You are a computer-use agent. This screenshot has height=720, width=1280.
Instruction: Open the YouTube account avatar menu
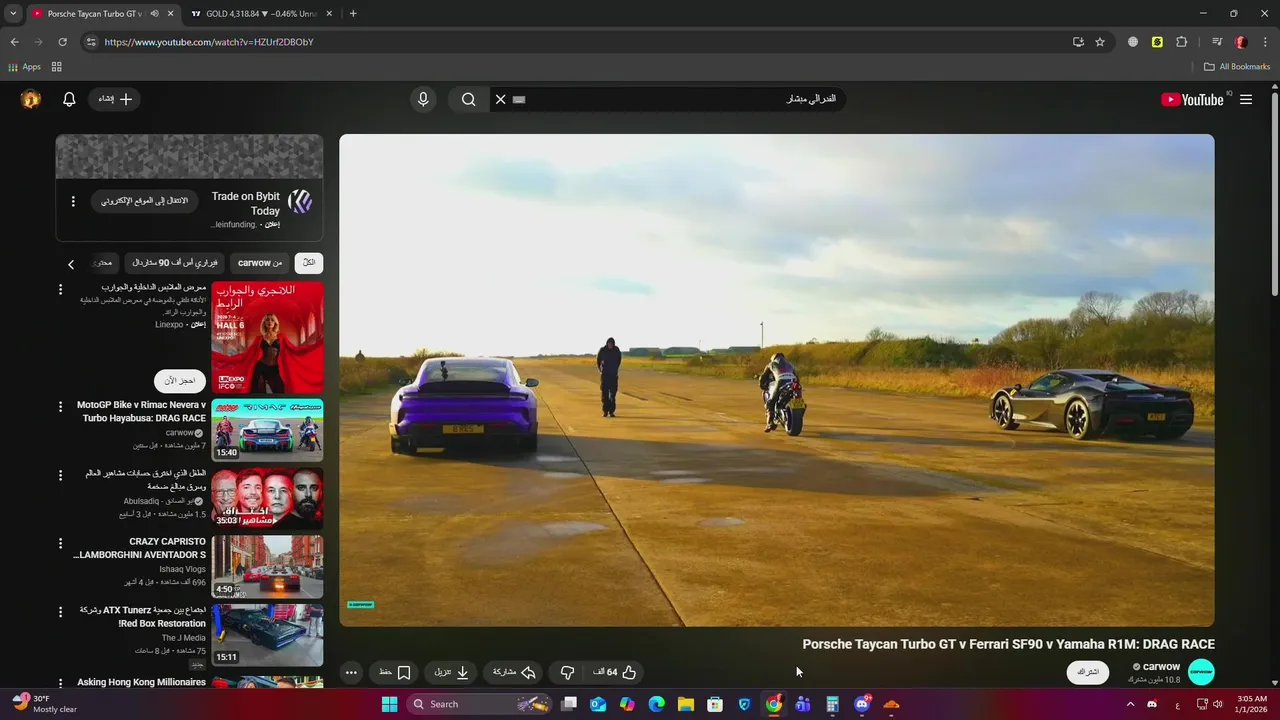tap(31, 99)
